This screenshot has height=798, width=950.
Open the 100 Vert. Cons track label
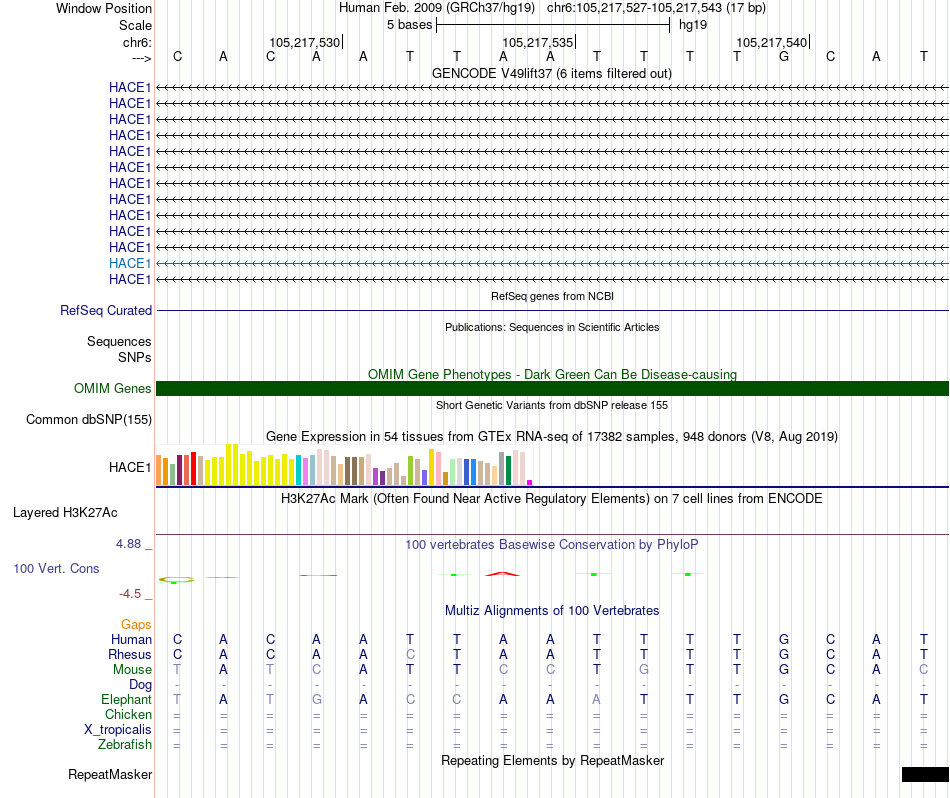click(x=56, y=568)
